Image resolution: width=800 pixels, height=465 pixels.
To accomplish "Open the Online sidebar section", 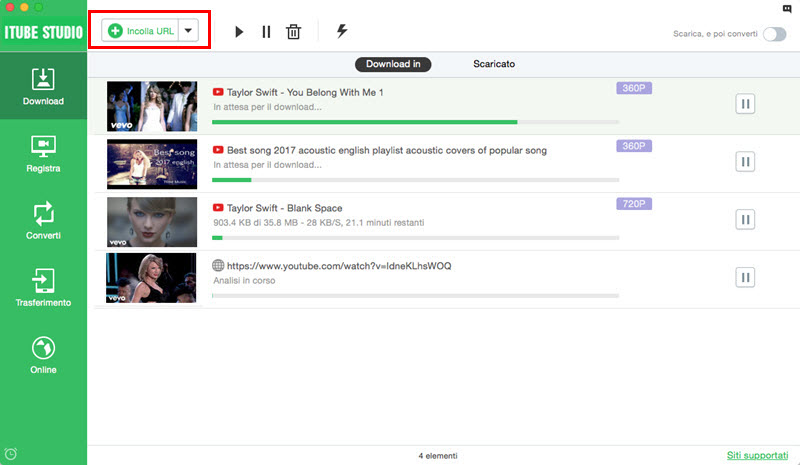I will pyautogui.click(x=43, y=355).
